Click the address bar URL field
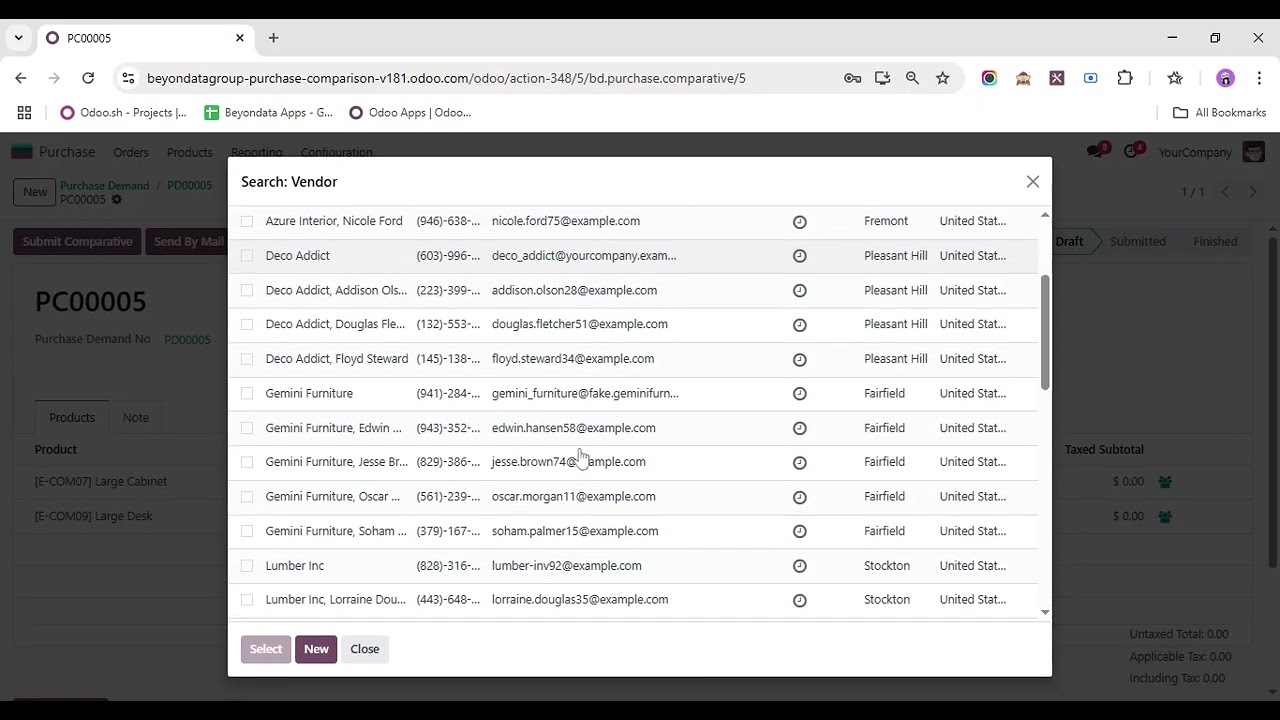Image resolution: width=1280 pixels, height=720 pixels. pos(446,78)
